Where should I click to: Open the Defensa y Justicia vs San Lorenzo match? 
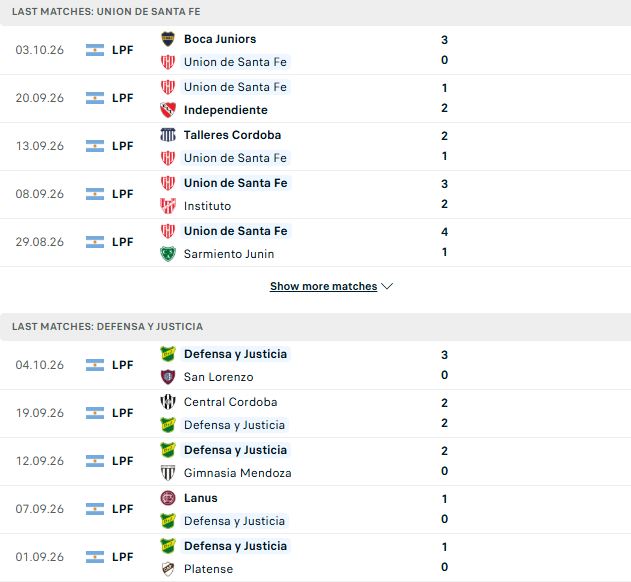coord(316,365)
